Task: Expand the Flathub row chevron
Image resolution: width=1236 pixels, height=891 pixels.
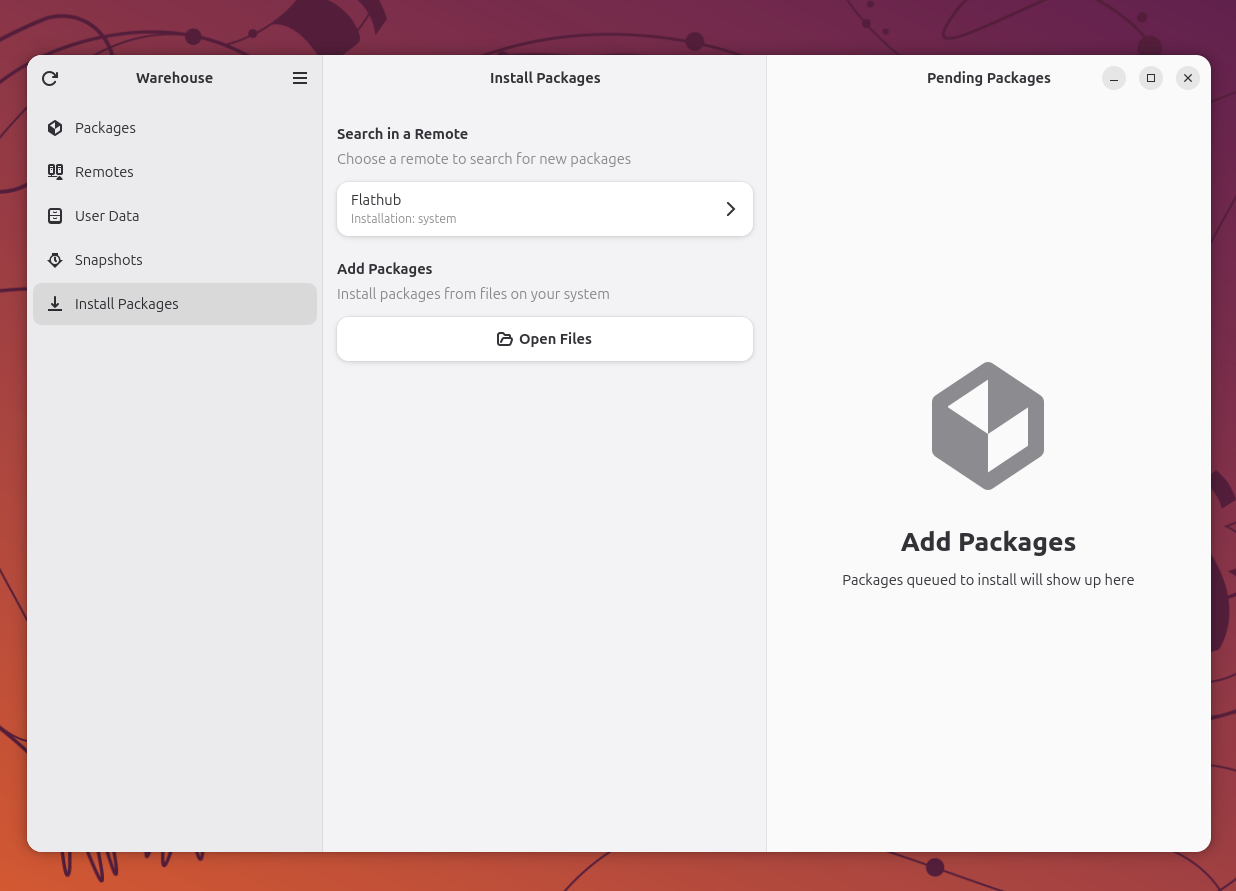Action: pos(731,209)
